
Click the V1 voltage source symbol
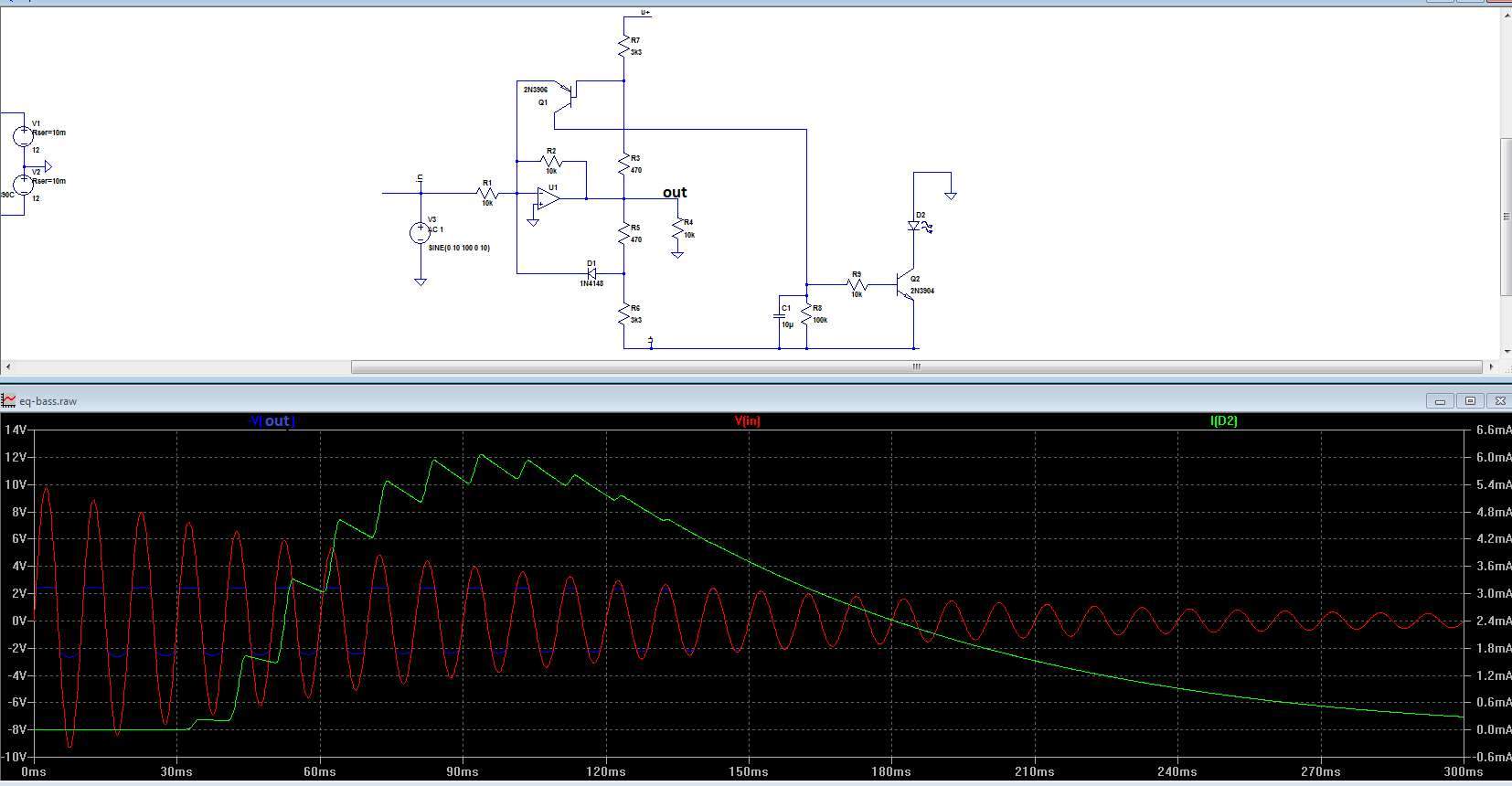[23, 136]
